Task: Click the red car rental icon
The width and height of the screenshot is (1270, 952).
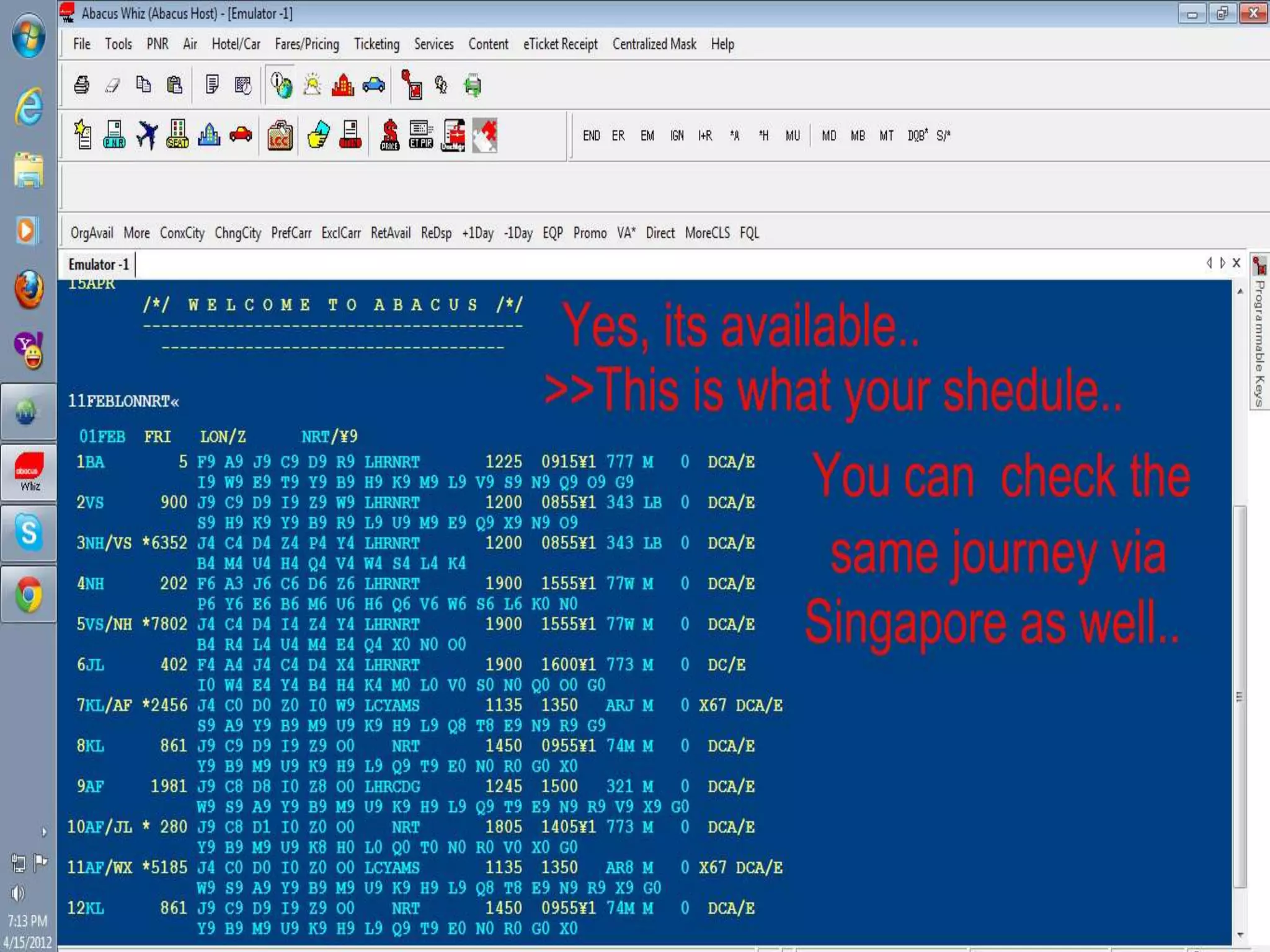Action: tap(241, 135)
